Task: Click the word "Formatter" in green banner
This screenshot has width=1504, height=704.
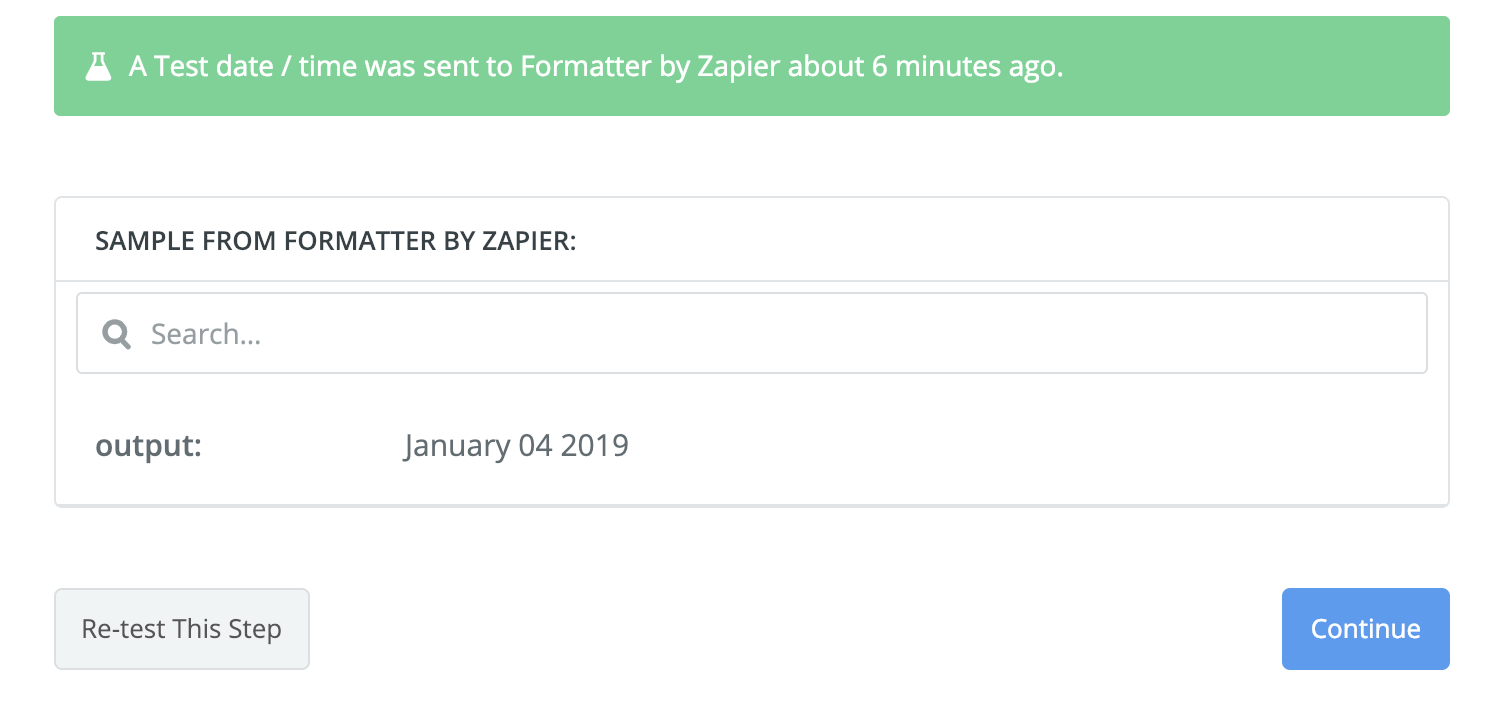Action: point(585,67)
